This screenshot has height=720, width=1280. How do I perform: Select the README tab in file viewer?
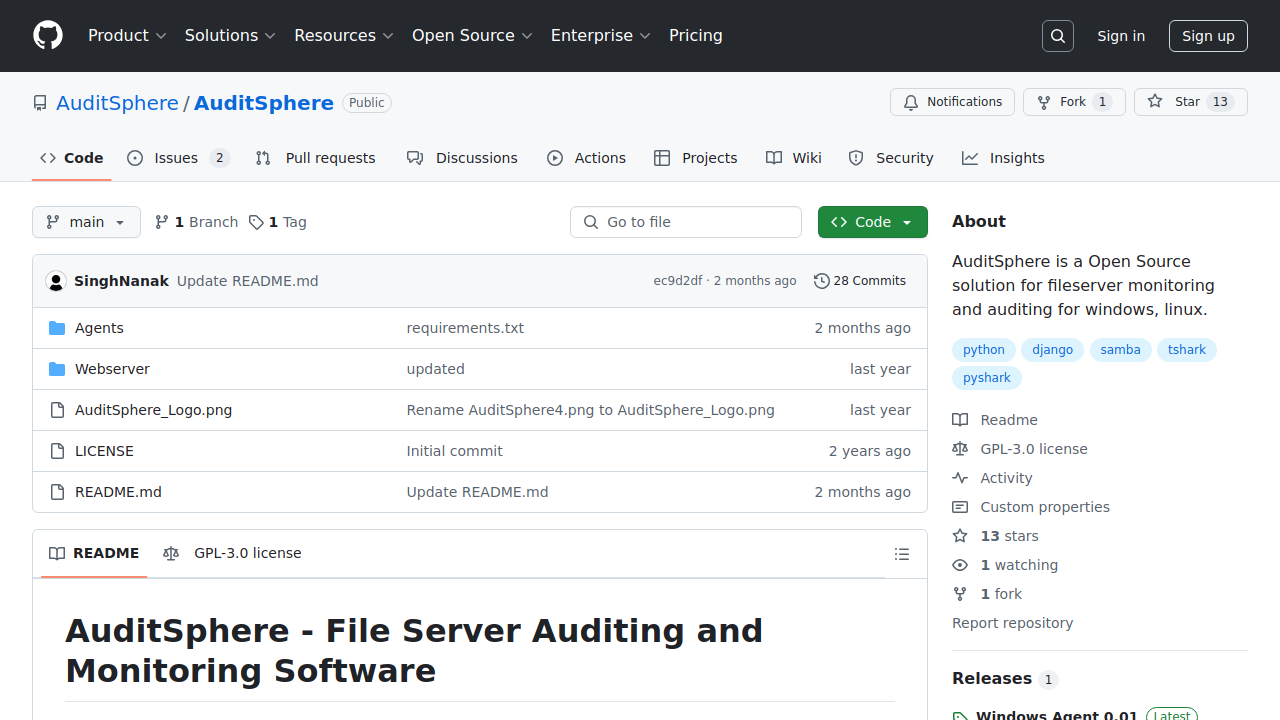(x=94, y=553)
